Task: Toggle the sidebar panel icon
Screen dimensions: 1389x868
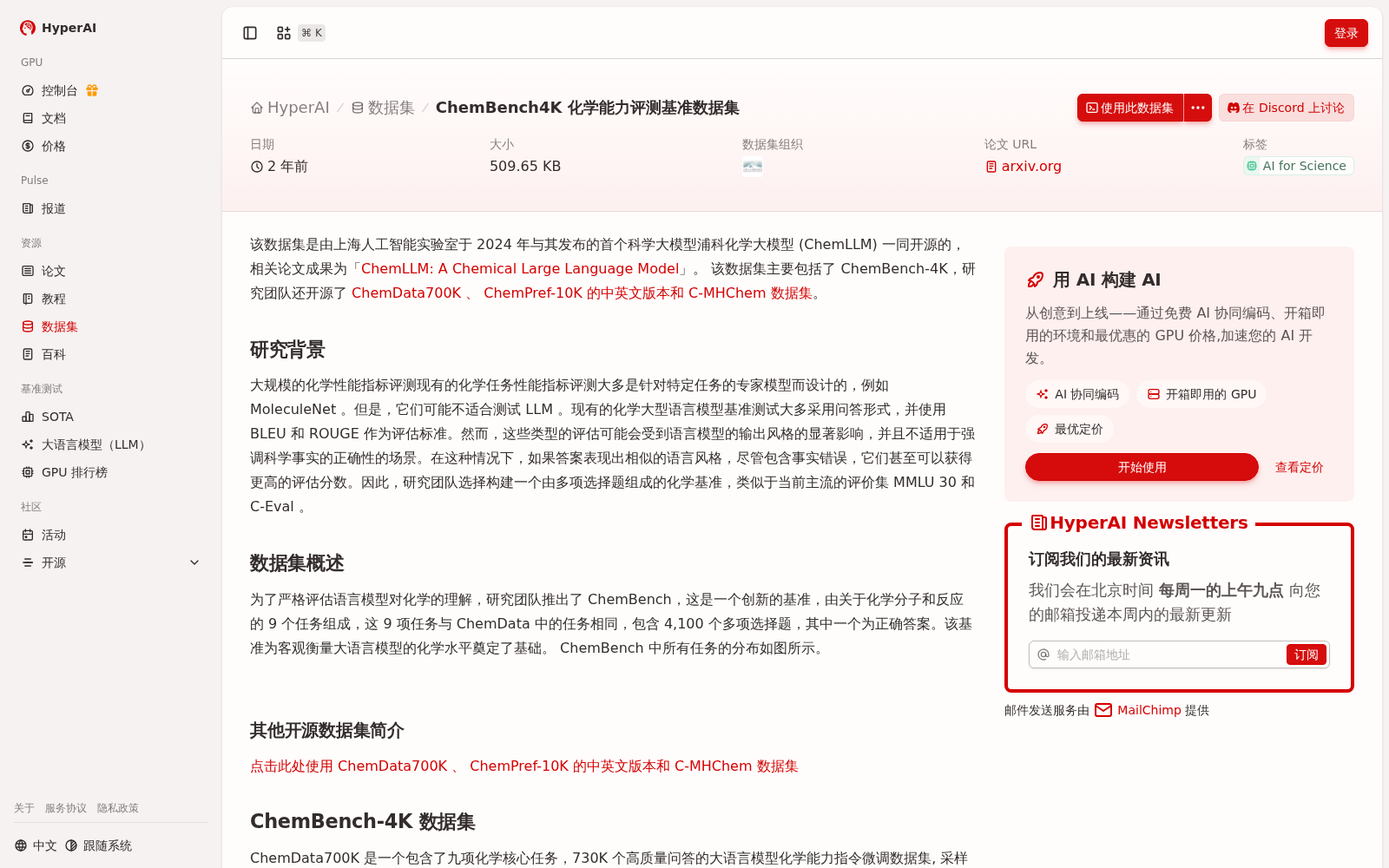Action: 250,33
